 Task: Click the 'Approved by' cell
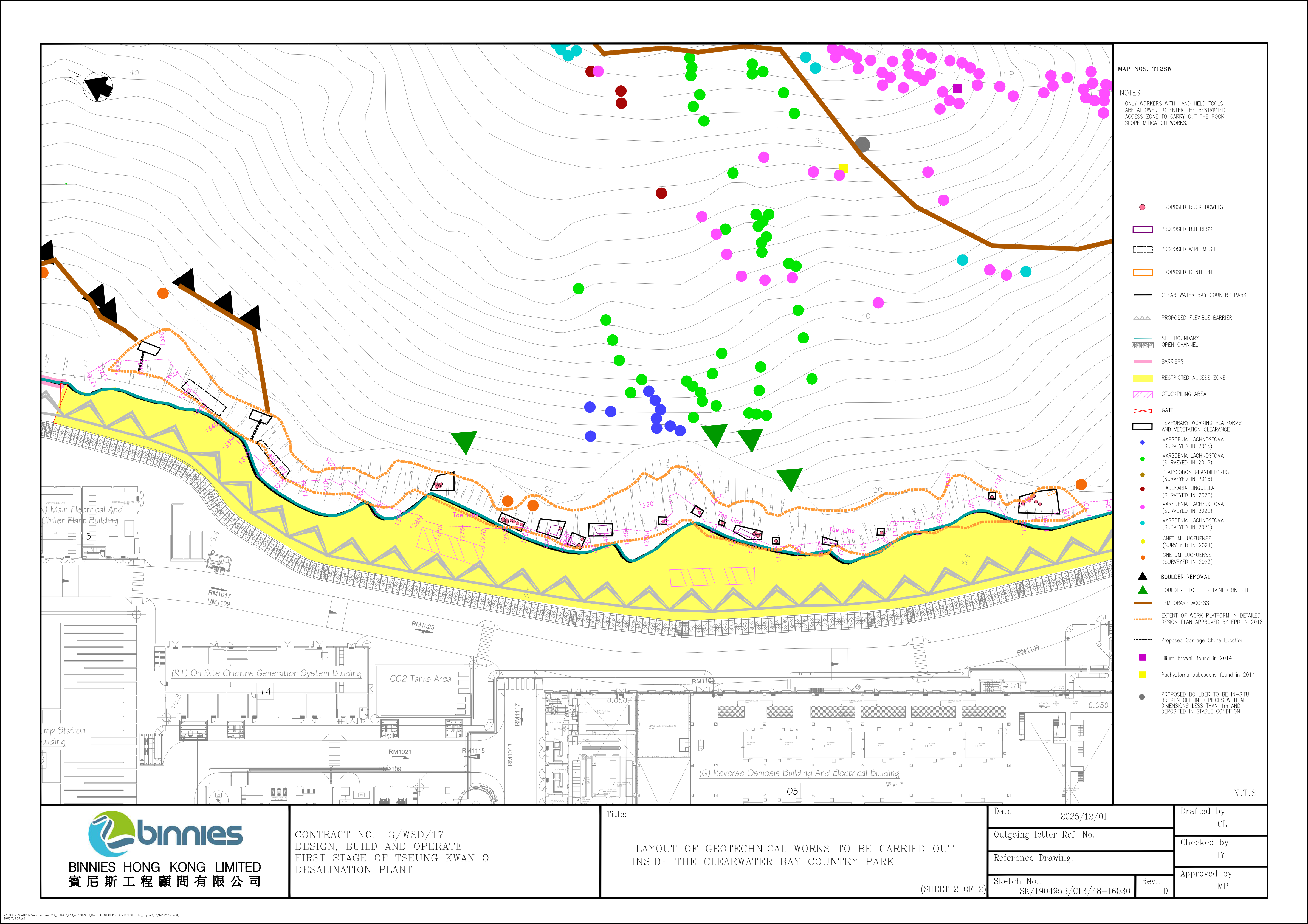point(1220,882)
